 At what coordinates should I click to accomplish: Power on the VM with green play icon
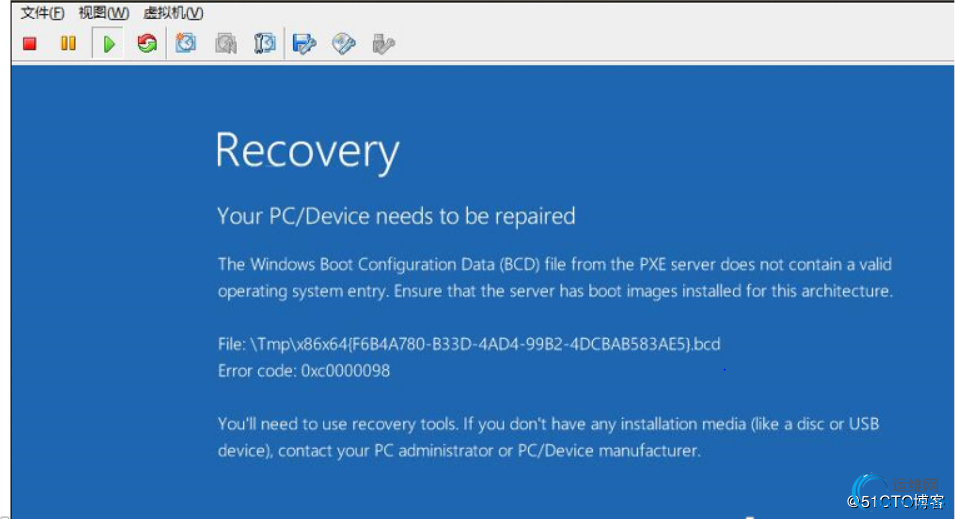pos(108,44)
